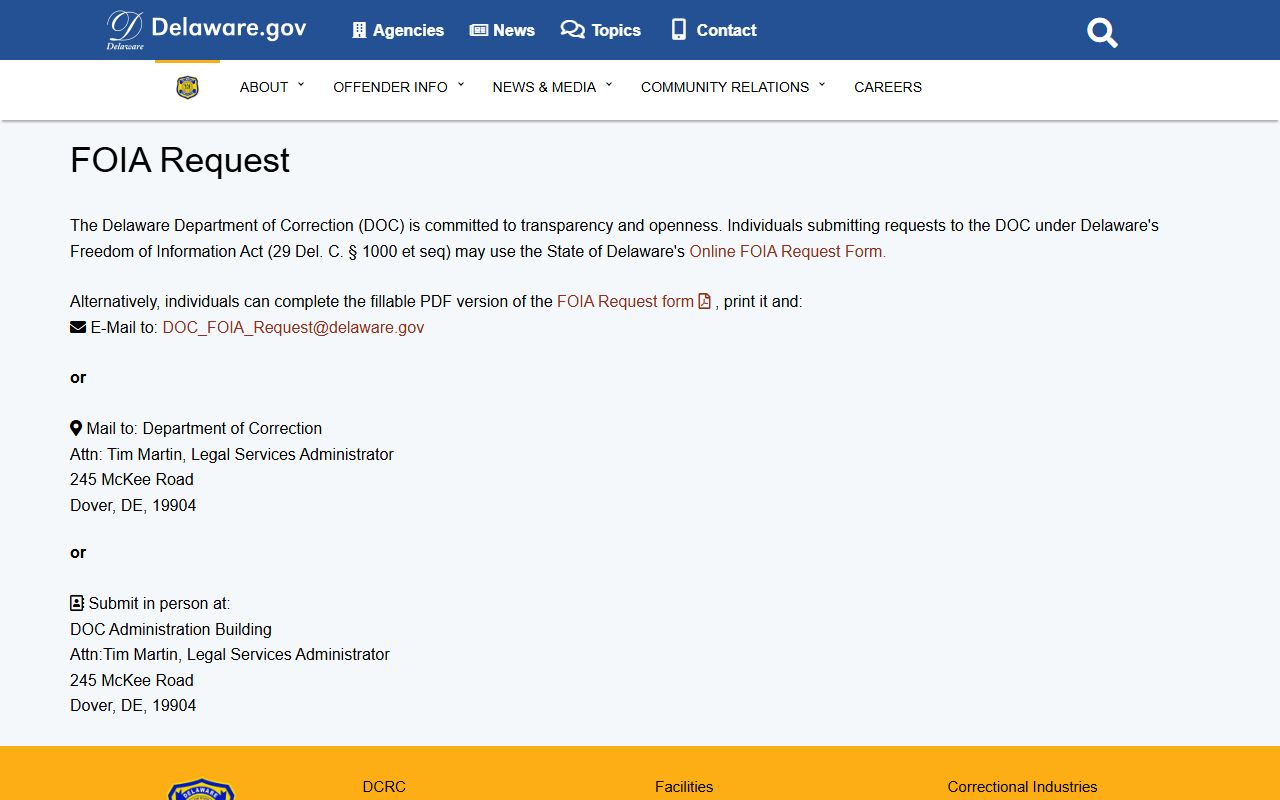The image size is (1280, 800).
Task: Expand the NEWS & MEDIA menu chevron
Action: click(609, 85)
